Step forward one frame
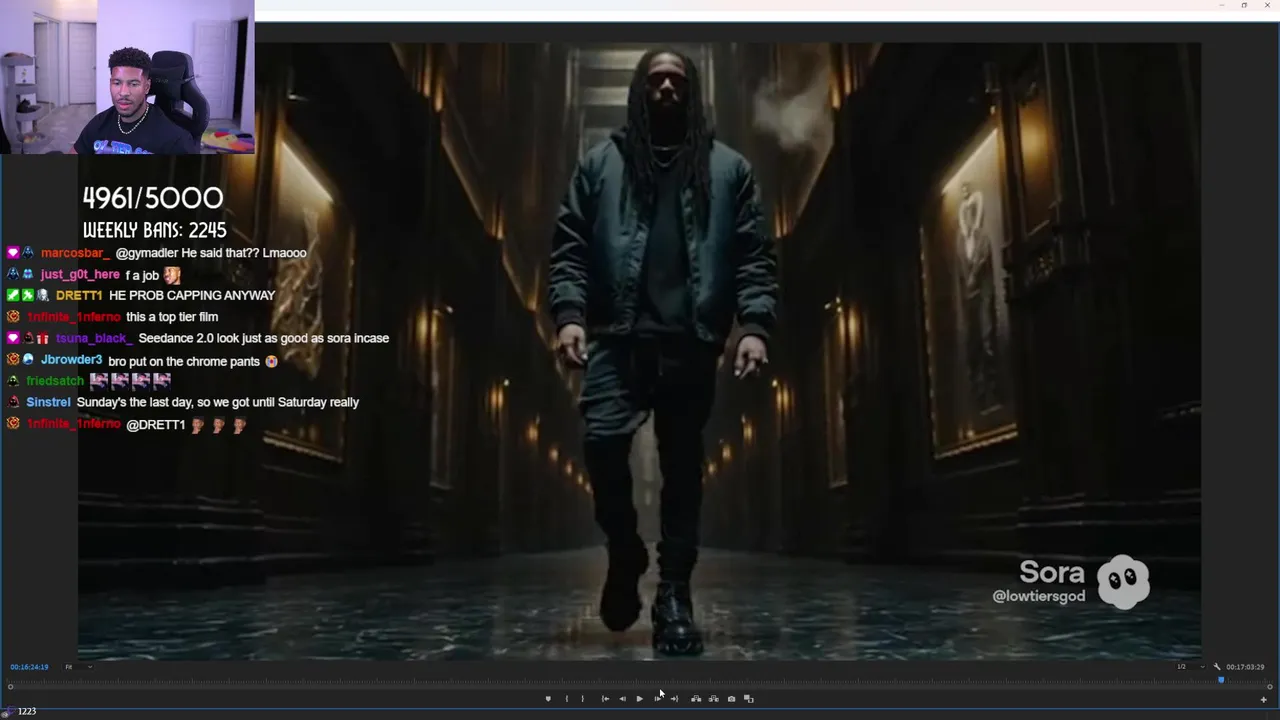The height and width of the screenshot is (720, 1280). [657, 699]
